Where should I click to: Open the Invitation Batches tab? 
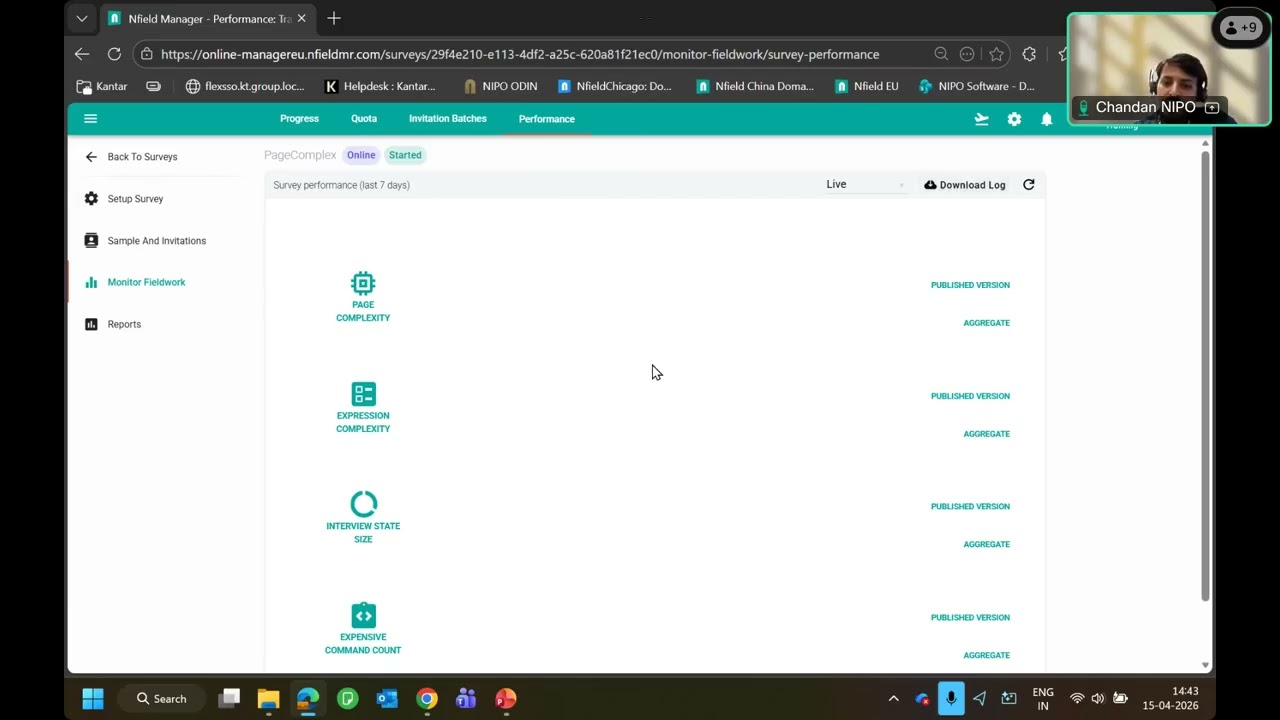tap(447, 118)
